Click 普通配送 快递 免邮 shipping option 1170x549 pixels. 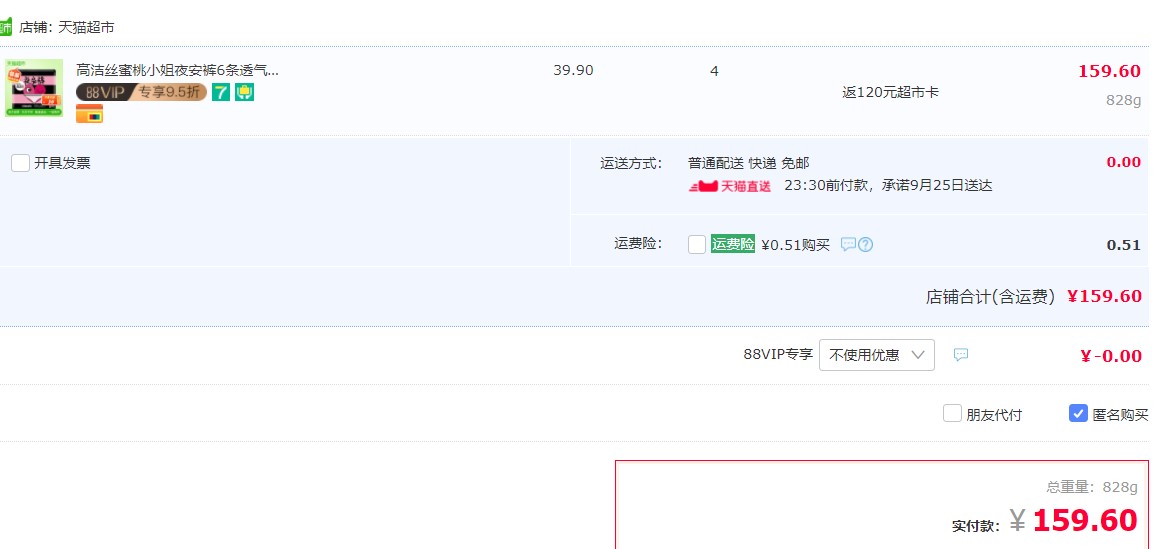tap(748, 163)
